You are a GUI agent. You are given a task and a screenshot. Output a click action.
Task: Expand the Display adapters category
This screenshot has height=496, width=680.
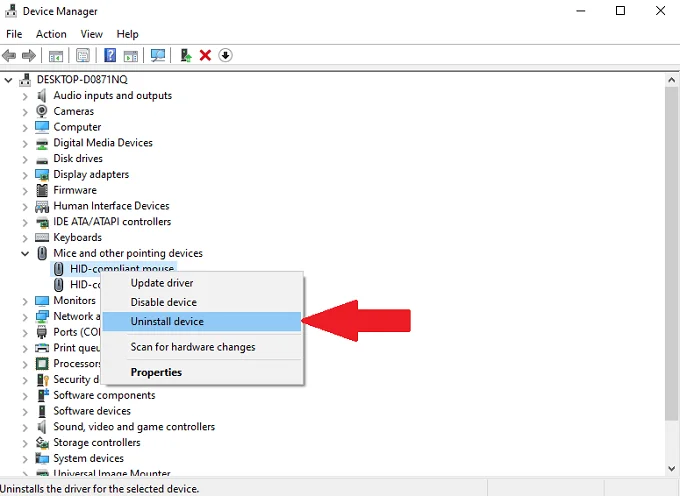[25, 175]
